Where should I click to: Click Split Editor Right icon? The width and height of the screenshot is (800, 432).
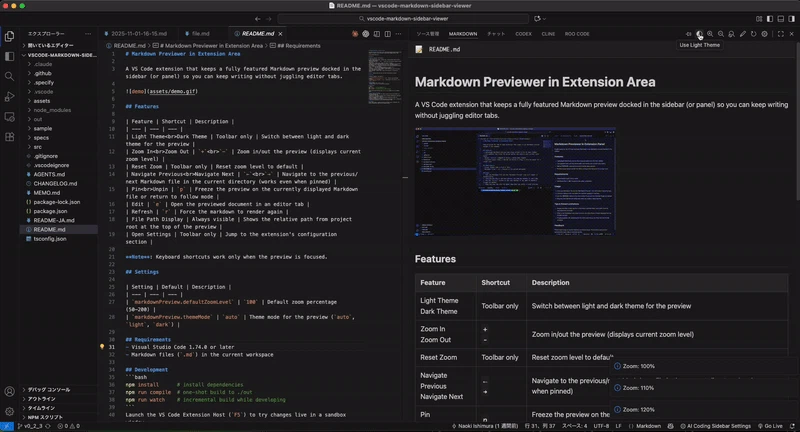tap(388, 34)
